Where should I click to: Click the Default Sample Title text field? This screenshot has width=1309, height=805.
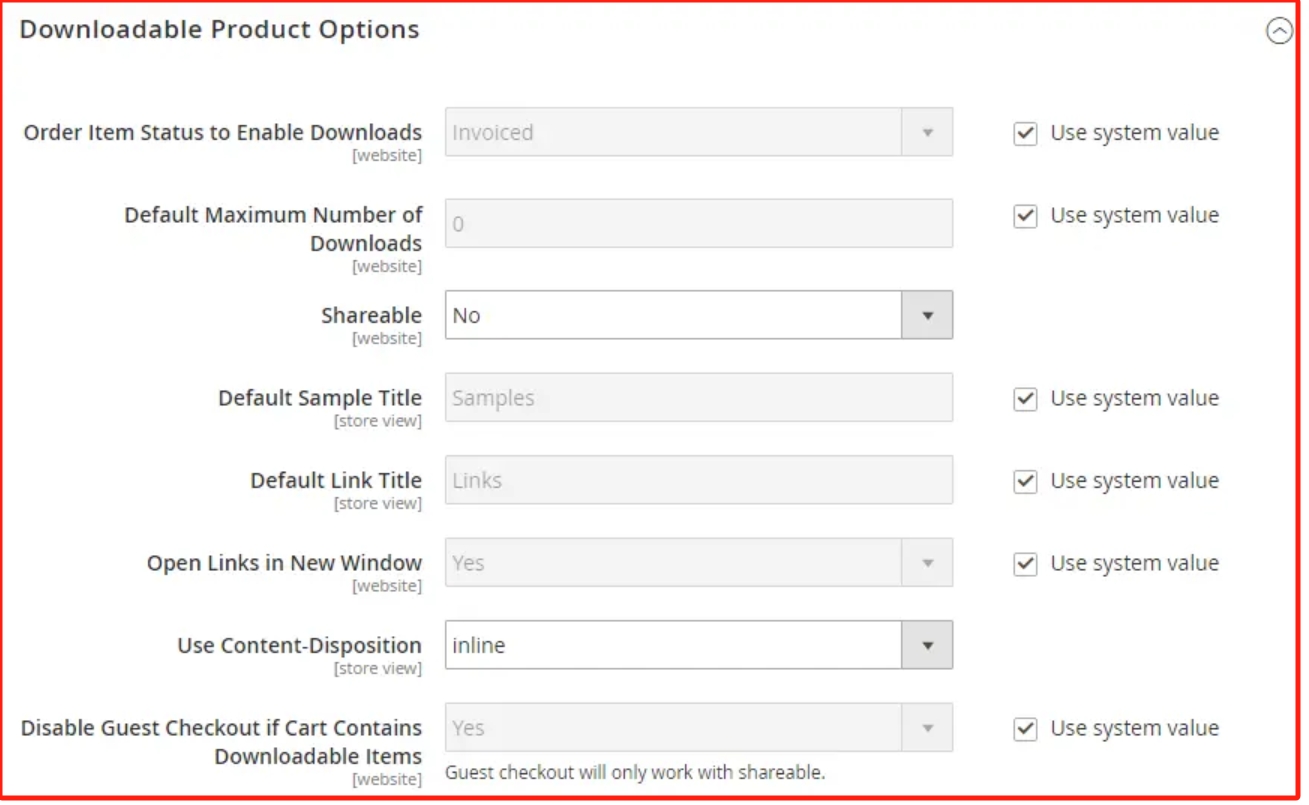pos(698,398)
